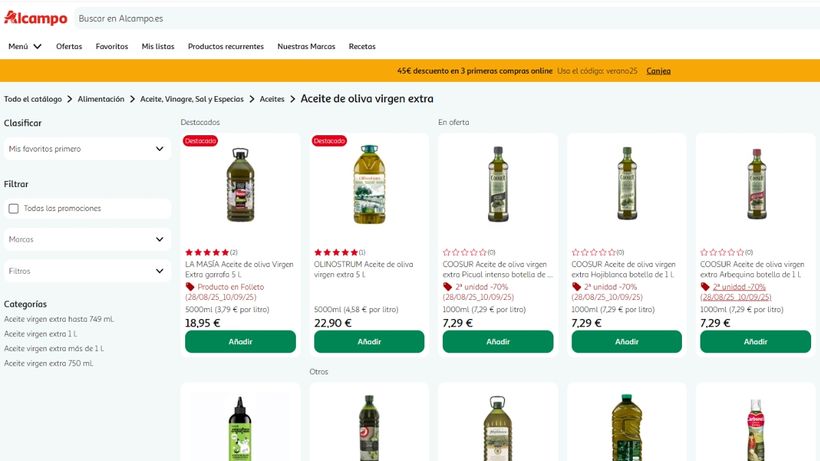Click the offer tag icon on COOSUR Picual
This screenshot has height=461, width=820.
tap(447, 287)
